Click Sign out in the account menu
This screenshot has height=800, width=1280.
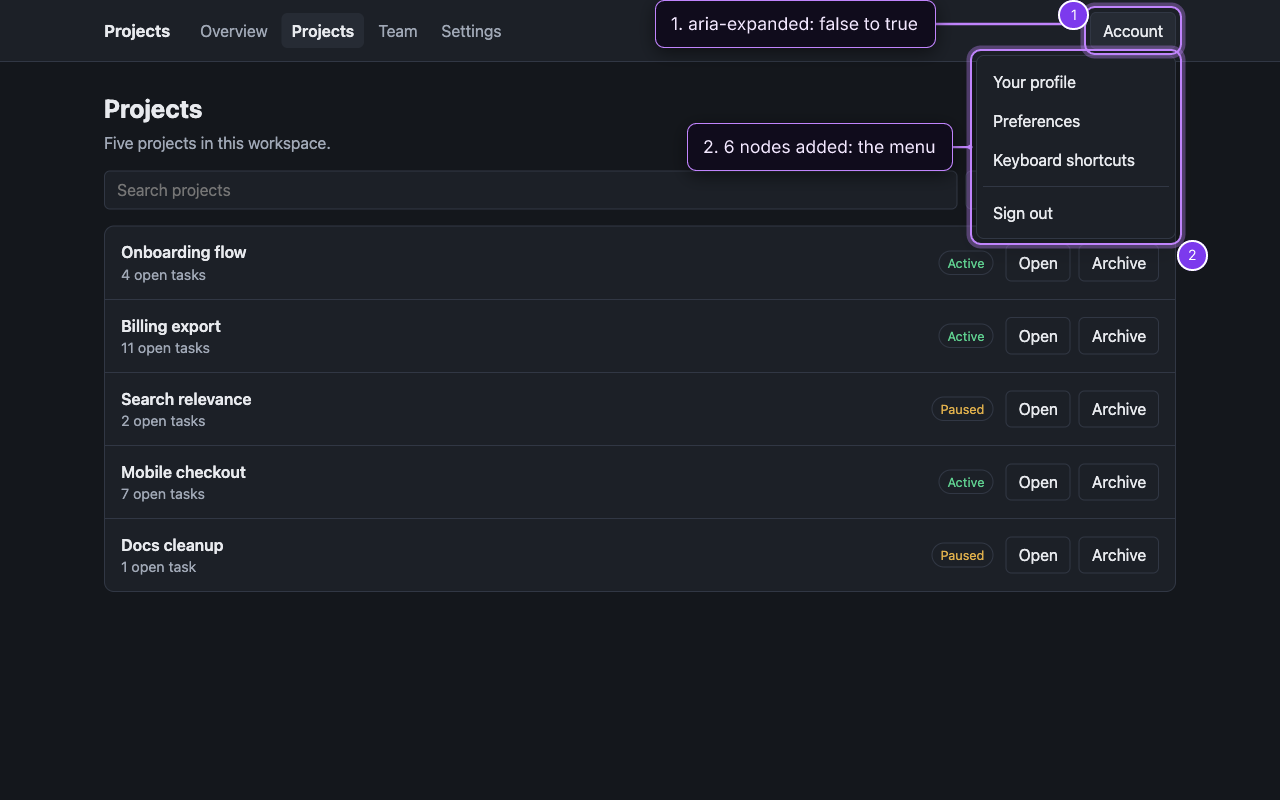click(x=1076, y=213)
